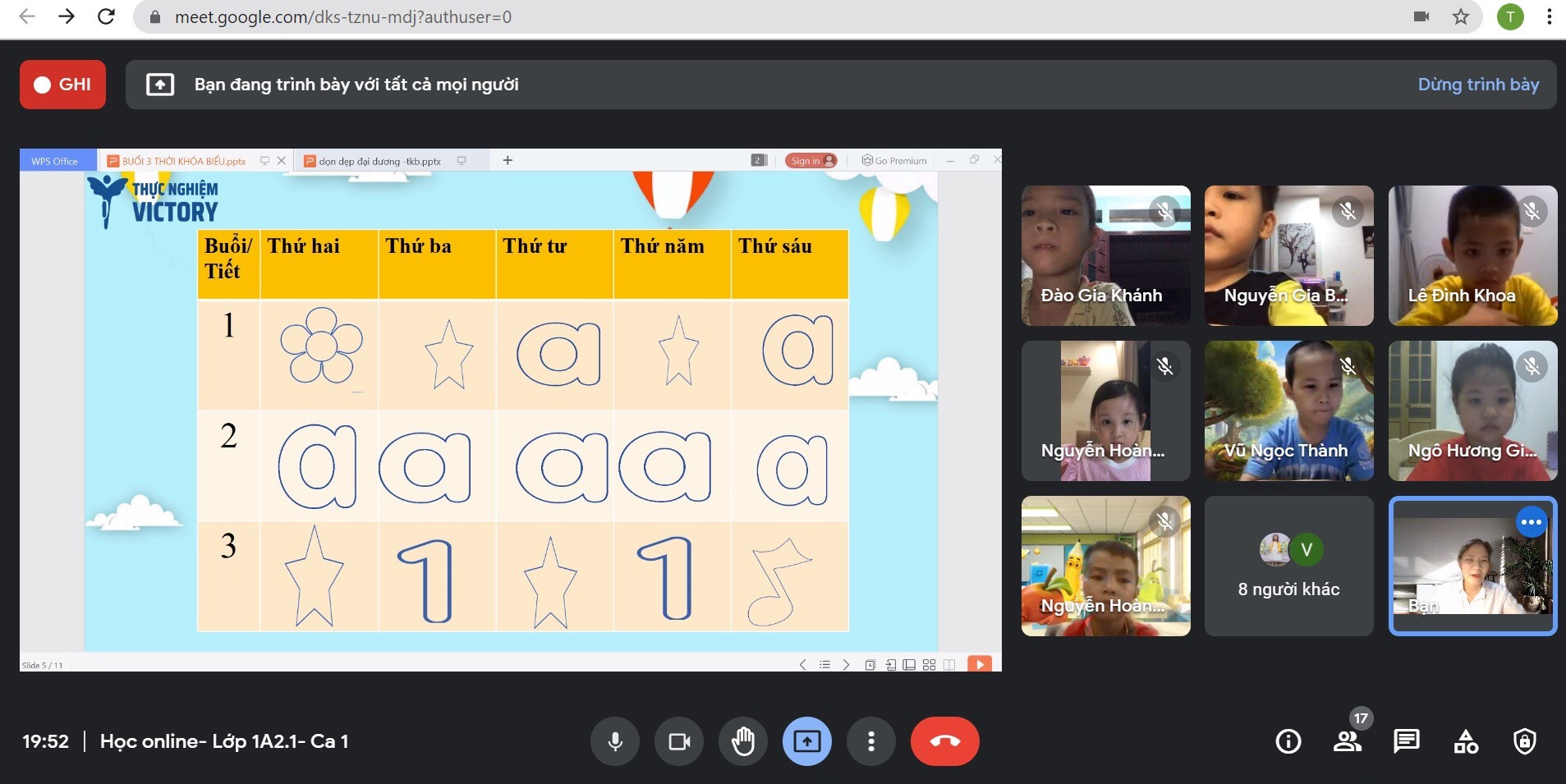The image size is (1566, 784).
Task: Select Đào Gia Khánh's video tile
Action: pos(1105,255)
